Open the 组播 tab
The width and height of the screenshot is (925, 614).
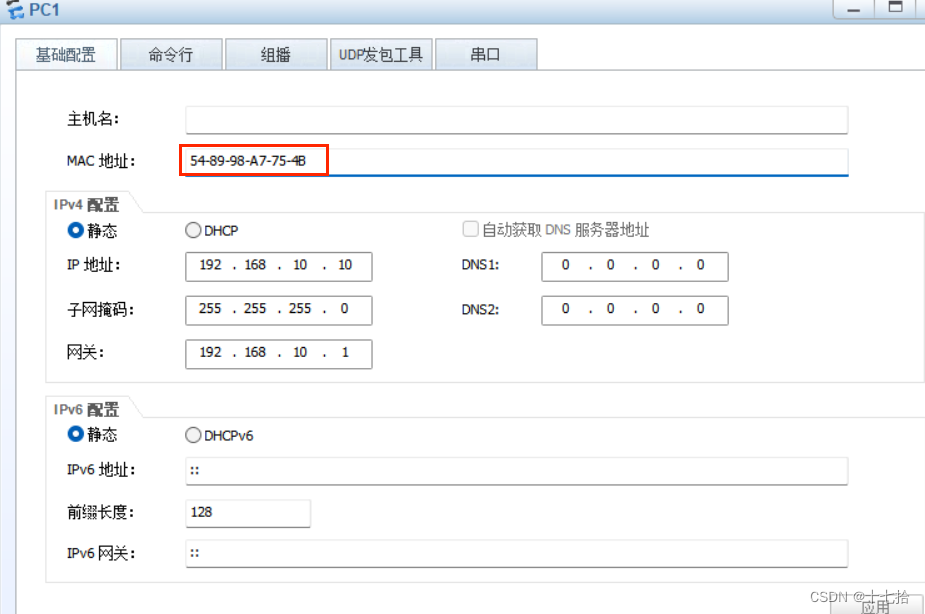click(x=276, y=55)
